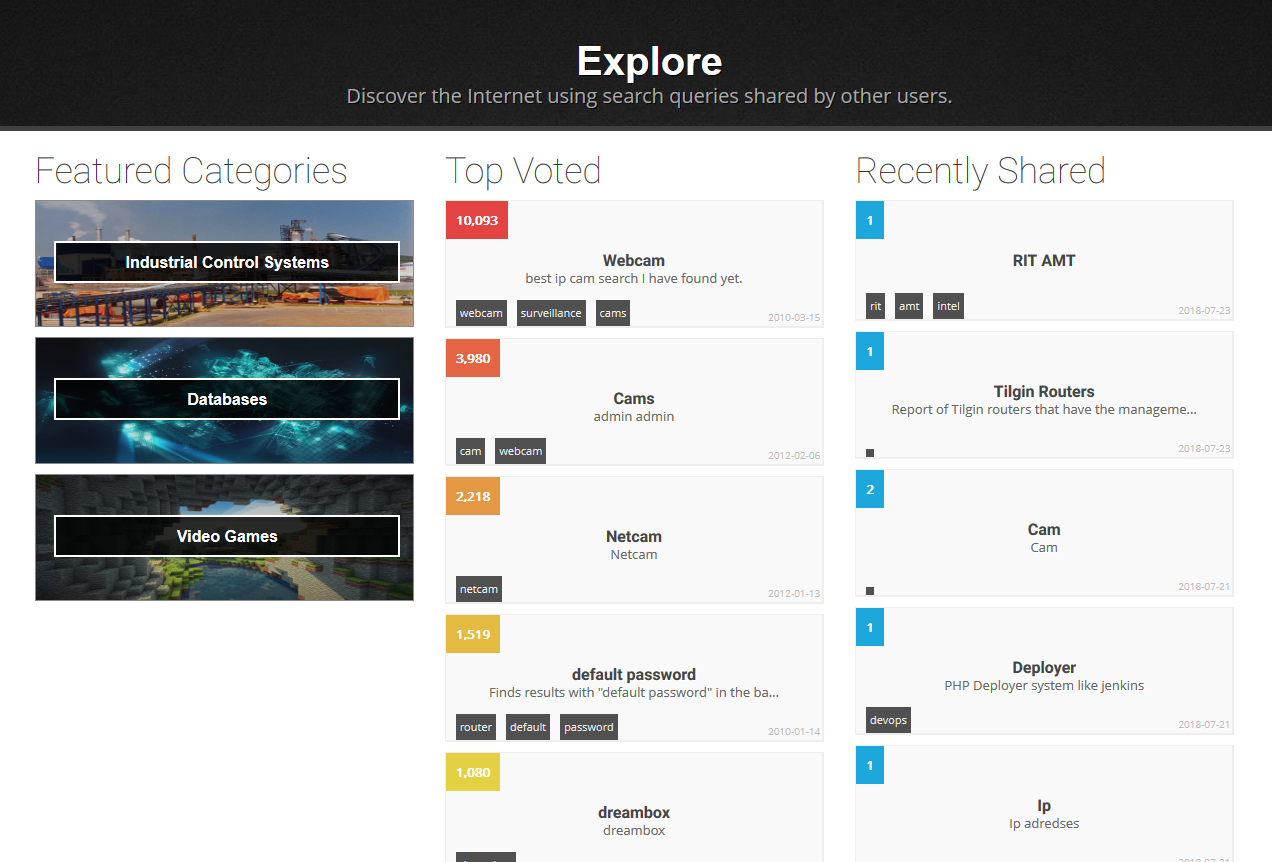Click 'PHP Deployer system like jenkins' text
This screenshot has width=1272, height=862.
1044,686
